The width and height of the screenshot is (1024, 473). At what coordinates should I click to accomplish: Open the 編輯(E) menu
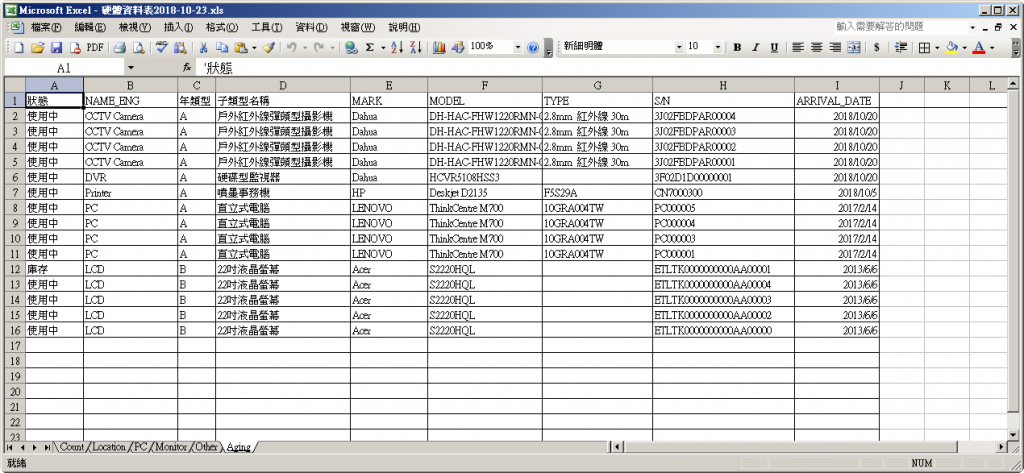coord(90,27)
